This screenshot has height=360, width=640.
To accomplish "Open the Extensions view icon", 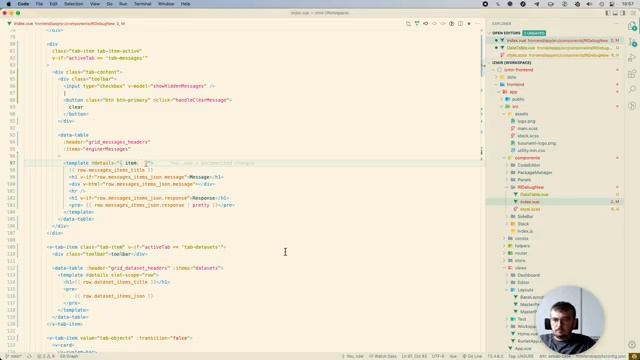I will tap(632, 74).
